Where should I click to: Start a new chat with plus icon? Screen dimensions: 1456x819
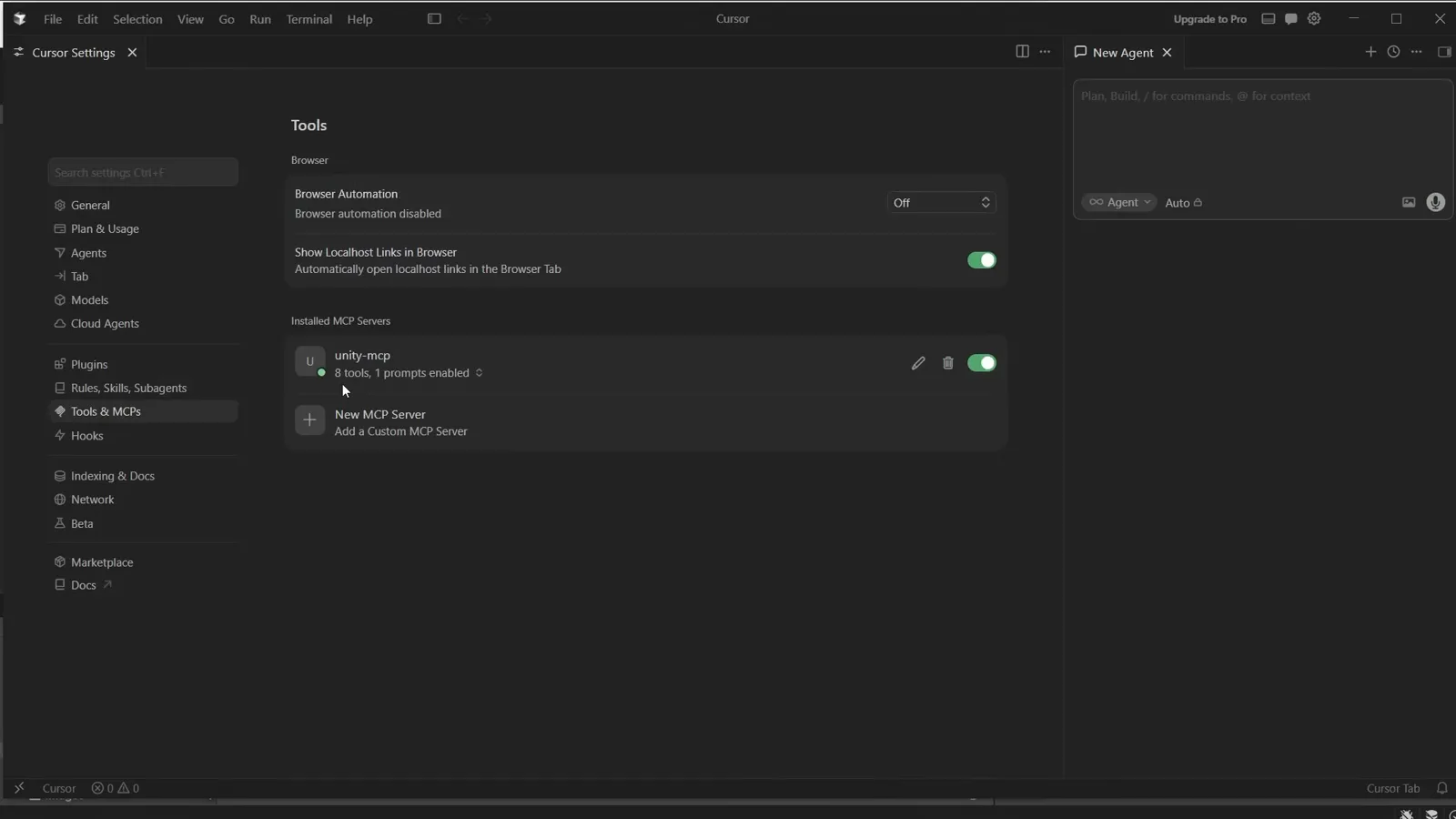(1370, 52)
